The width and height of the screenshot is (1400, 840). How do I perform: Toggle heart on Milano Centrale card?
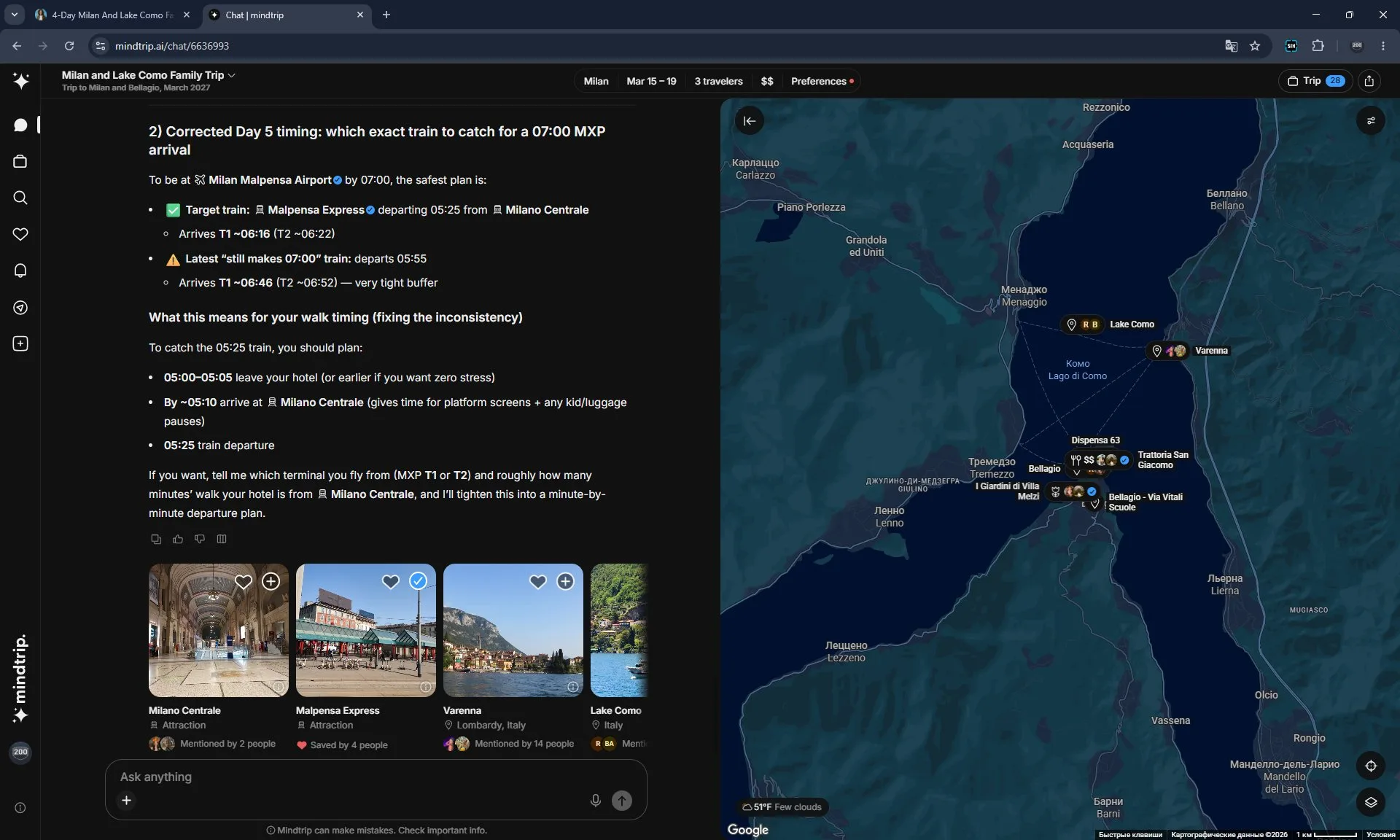tap(244, 581)
